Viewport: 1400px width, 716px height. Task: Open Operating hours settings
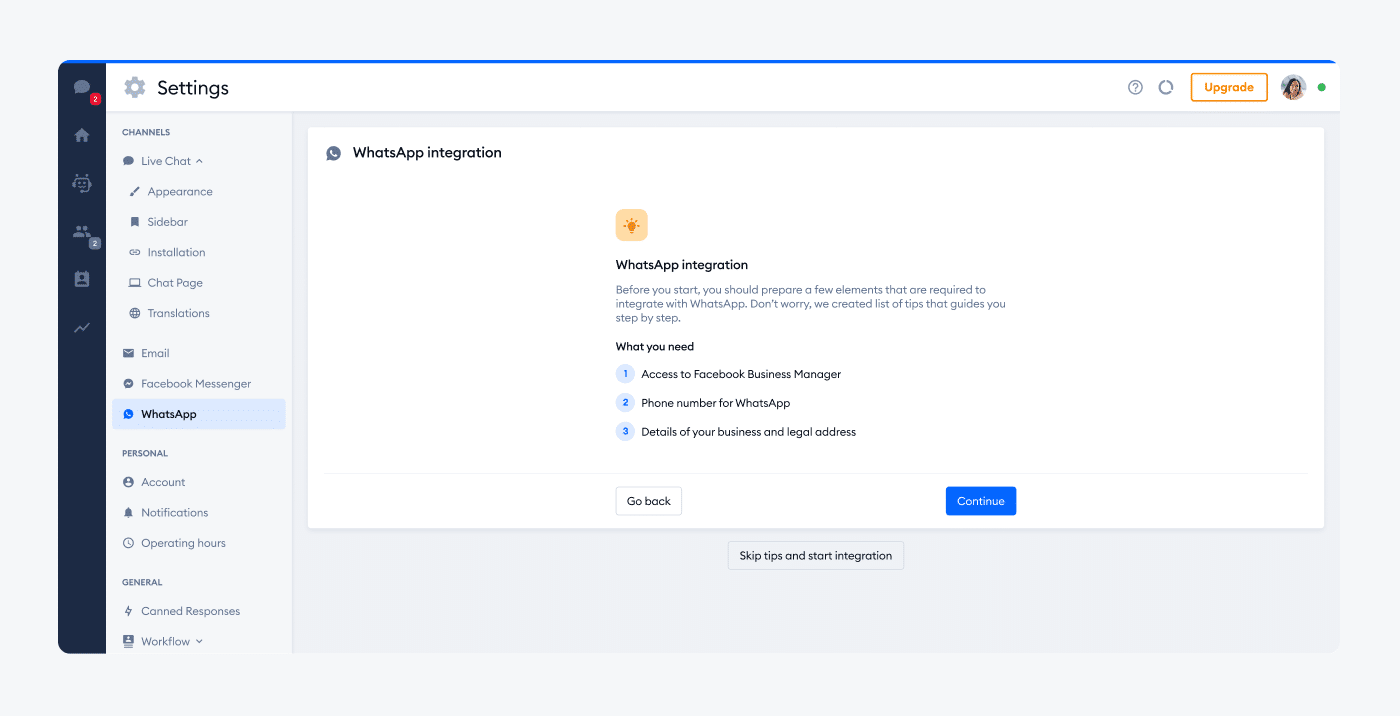(183, 543)
